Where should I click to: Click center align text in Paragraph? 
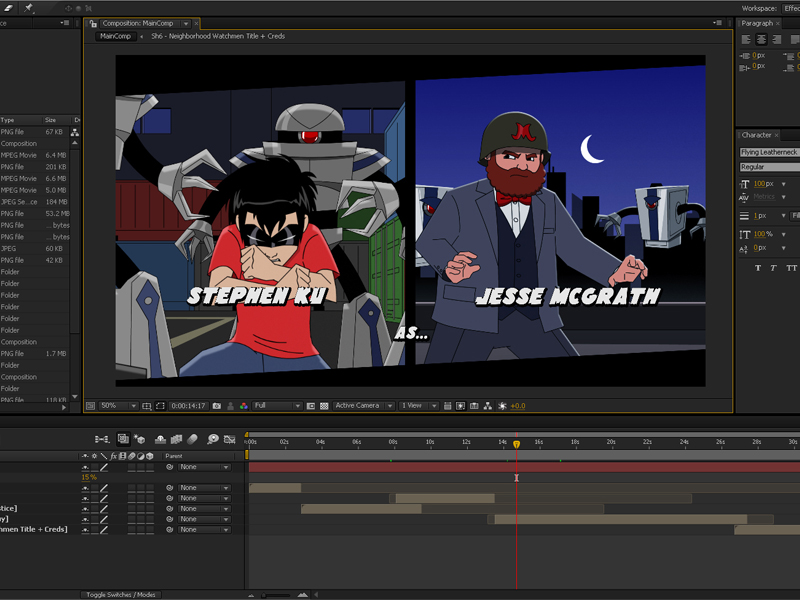(x=761, y=39)
